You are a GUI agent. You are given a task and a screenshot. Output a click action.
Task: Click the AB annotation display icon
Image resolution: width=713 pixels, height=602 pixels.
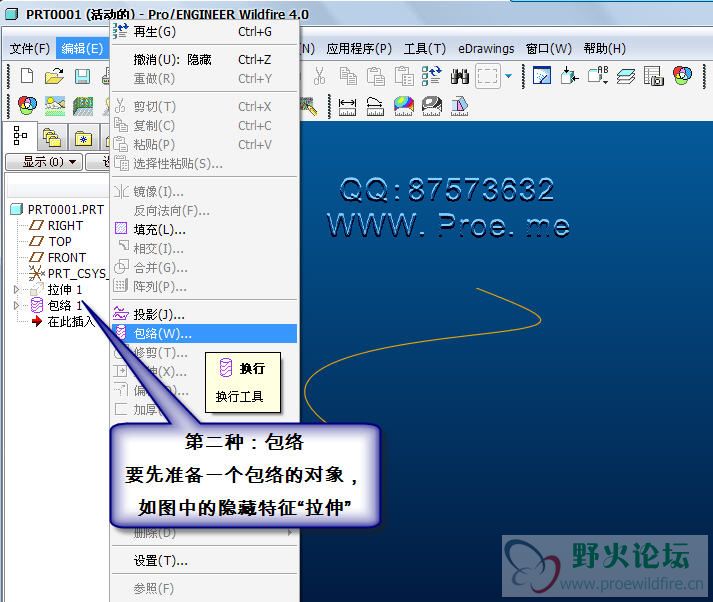click(x=598, y=75)
